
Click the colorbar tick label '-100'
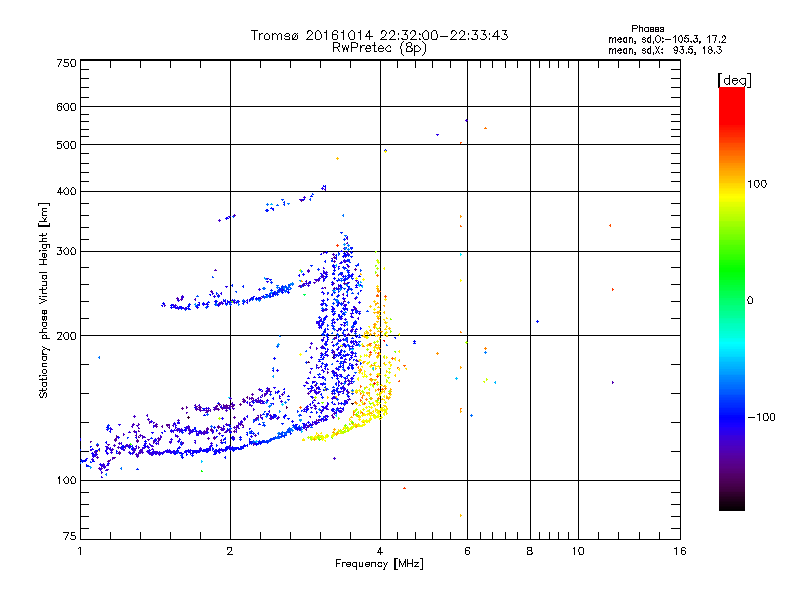tap(761, 417)
